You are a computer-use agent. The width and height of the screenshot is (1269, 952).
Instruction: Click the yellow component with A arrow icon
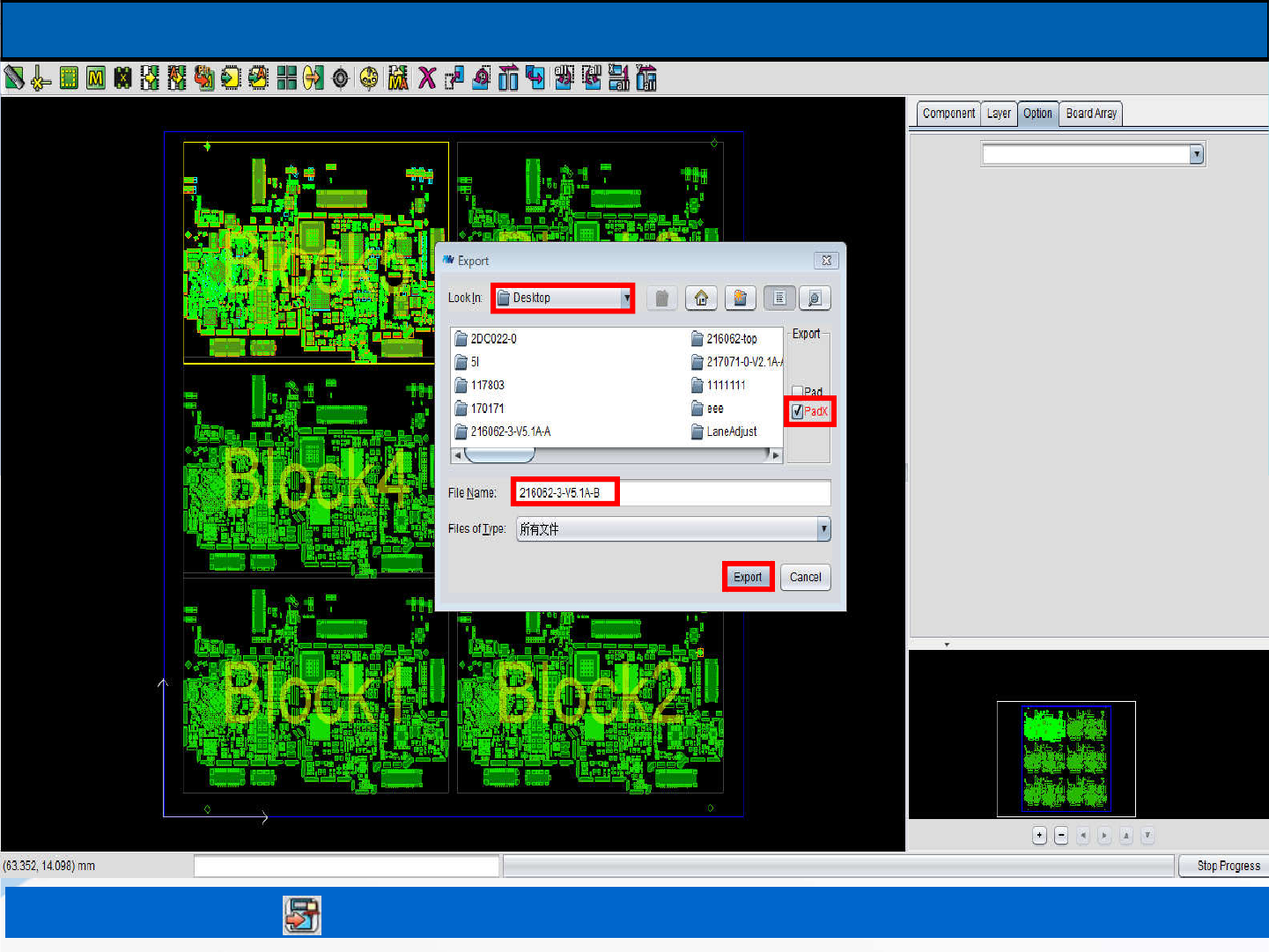(258, 78)
